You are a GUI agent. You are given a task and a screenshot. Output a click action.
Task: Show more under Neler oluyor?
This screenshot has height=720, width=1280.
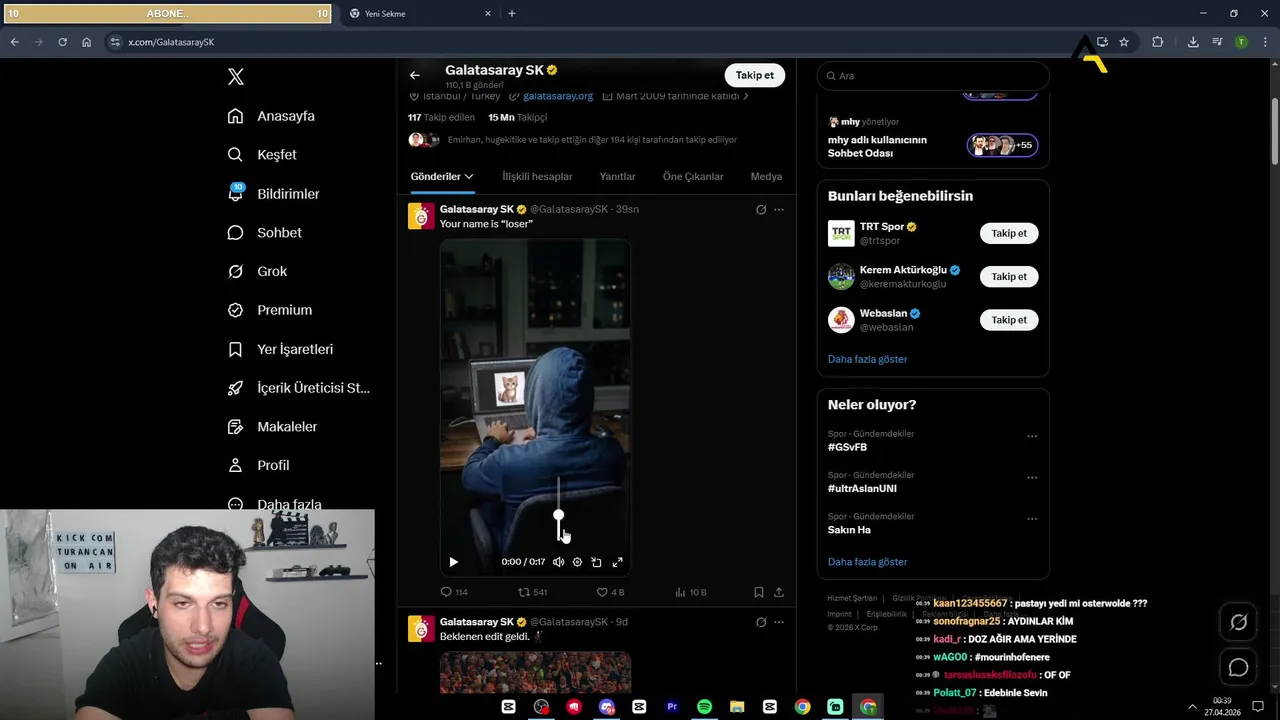[867, 562]
